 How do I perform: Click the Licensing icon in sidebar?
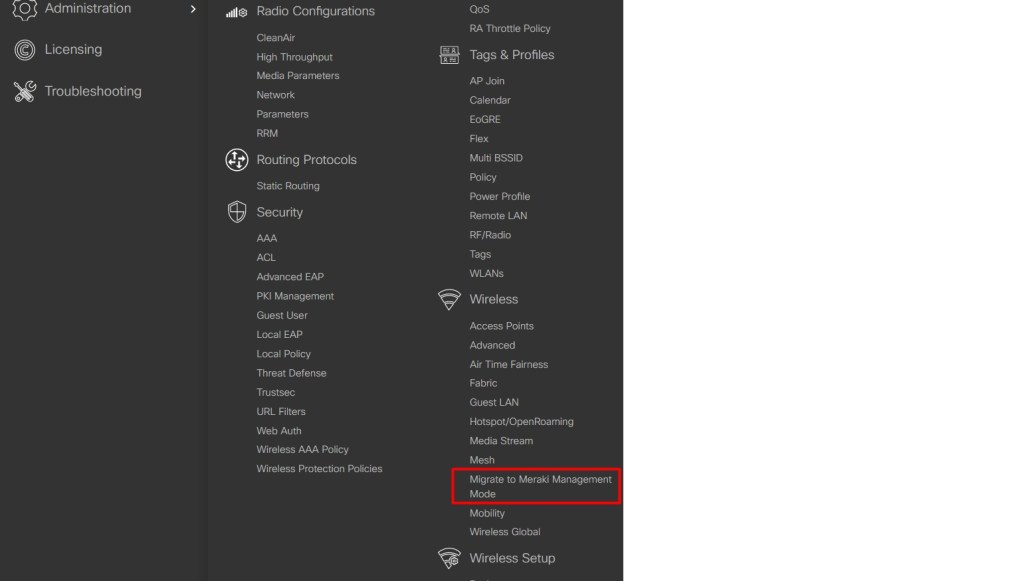pos(24,49)
